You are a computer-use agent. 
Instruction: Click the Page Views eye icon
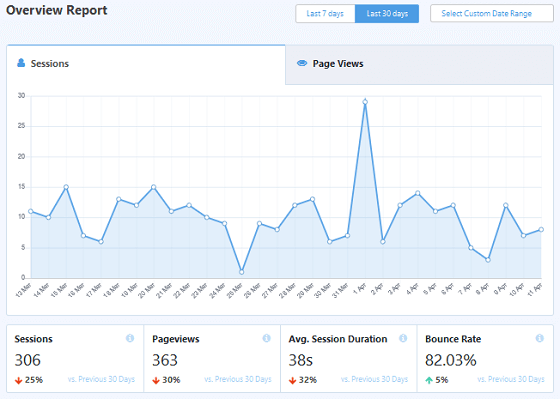point(302,63)
